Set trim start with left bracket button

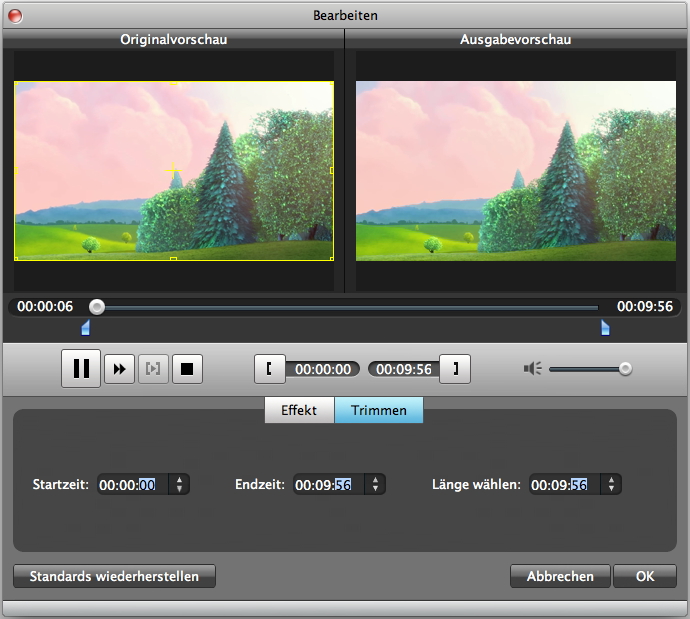(x=270, y=369)
